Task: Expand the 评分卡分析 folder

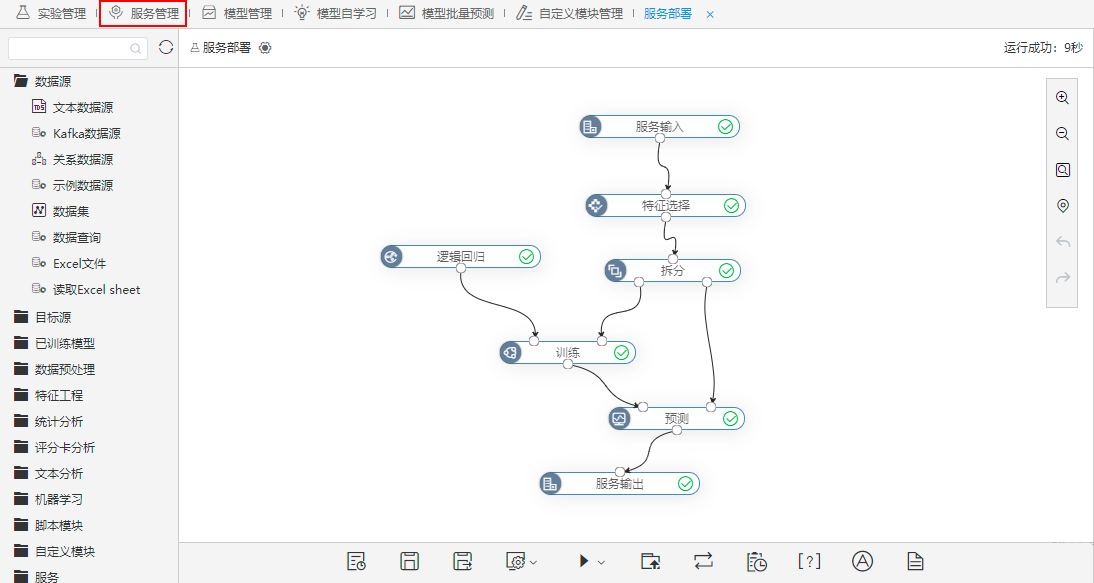Action: 54,448
